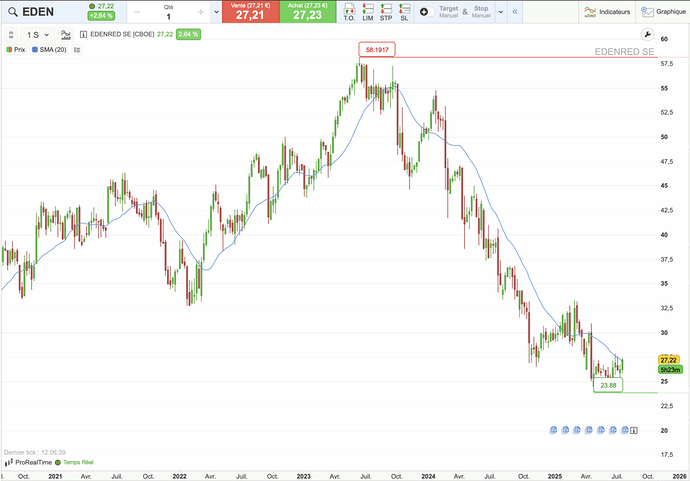Open the Graphique menu
The height and width of the screenshot is (481, 690).
[665, 12]
